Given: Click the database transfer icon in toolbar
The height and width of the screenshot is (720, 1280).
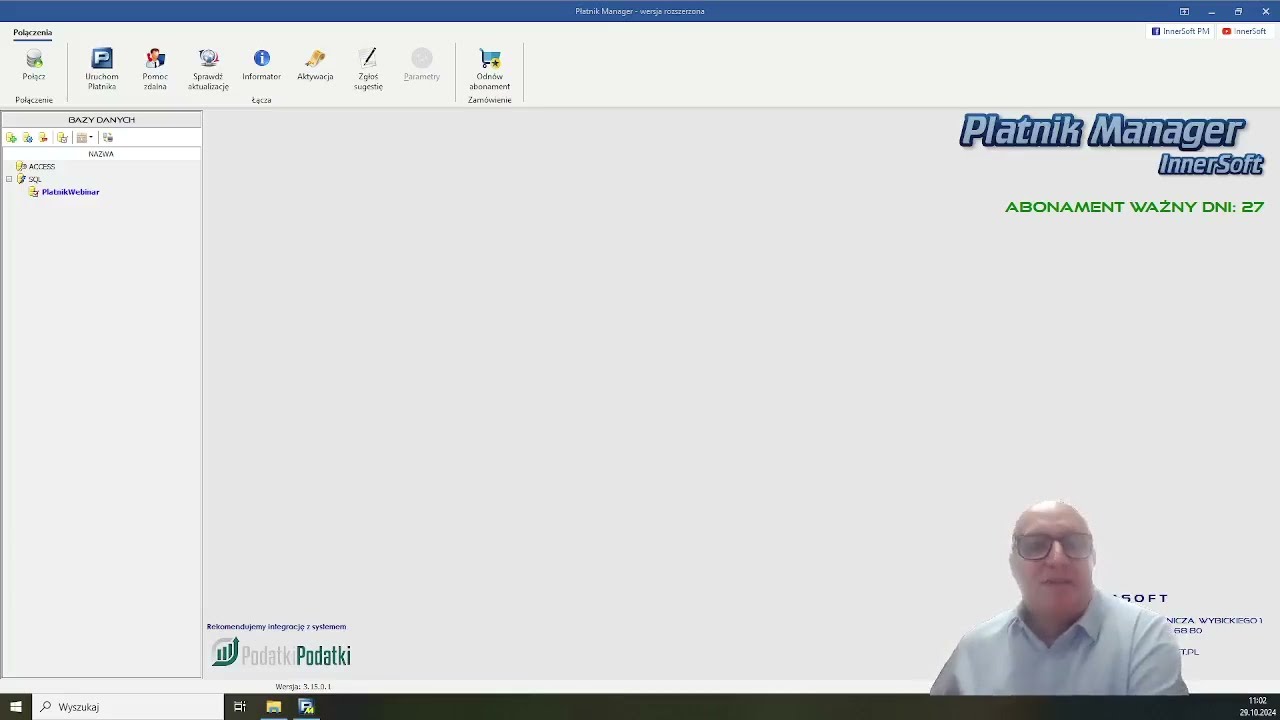Looking at the screenshot, I should click(108, 137).
